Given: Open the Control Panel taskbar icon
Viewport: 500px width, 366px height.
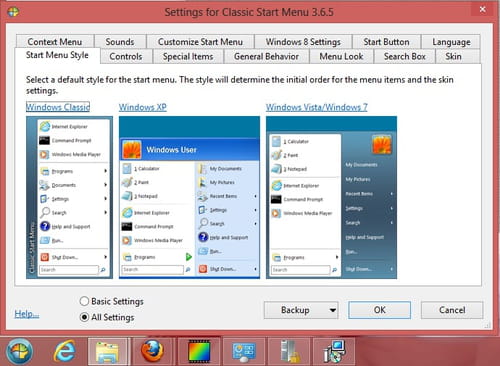Looking at the screenshot, I should [x=244, y=352].
